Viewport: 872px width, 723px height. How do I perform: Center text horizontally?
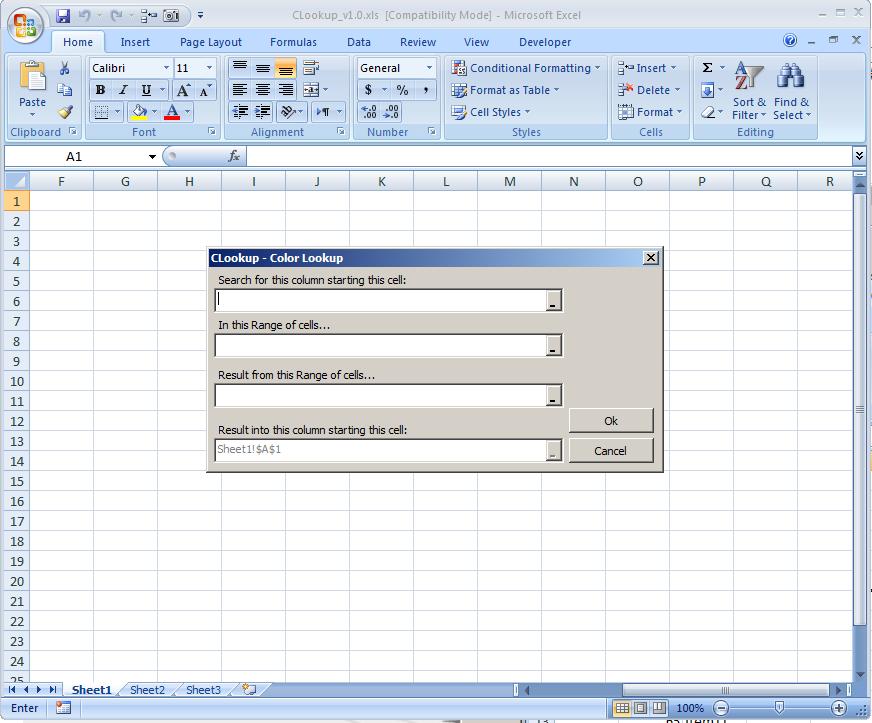tap(262, 90)
